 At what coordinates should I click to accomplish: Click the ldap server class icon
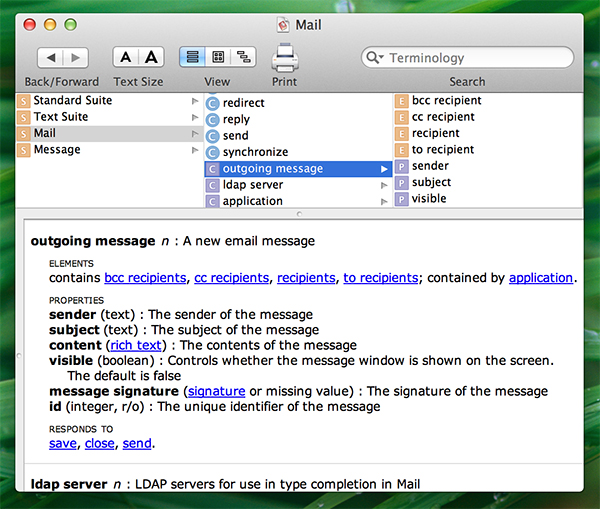(212, 185)
